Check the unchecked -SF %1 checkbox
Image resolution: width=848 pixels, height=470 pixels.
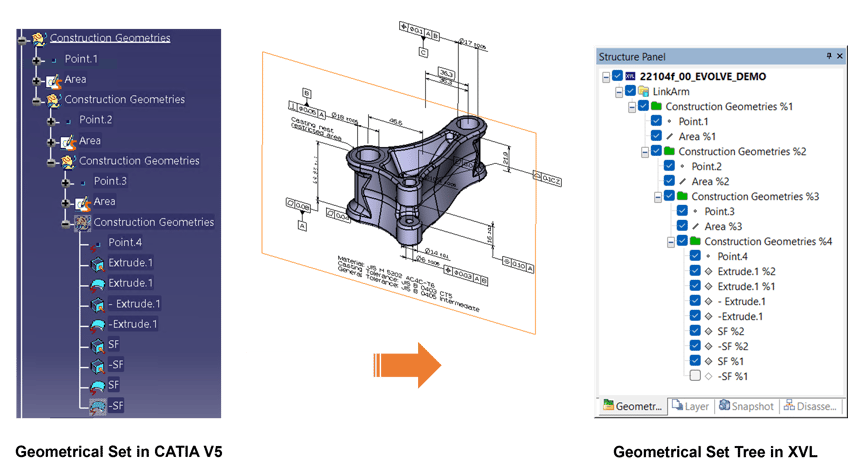695,376
